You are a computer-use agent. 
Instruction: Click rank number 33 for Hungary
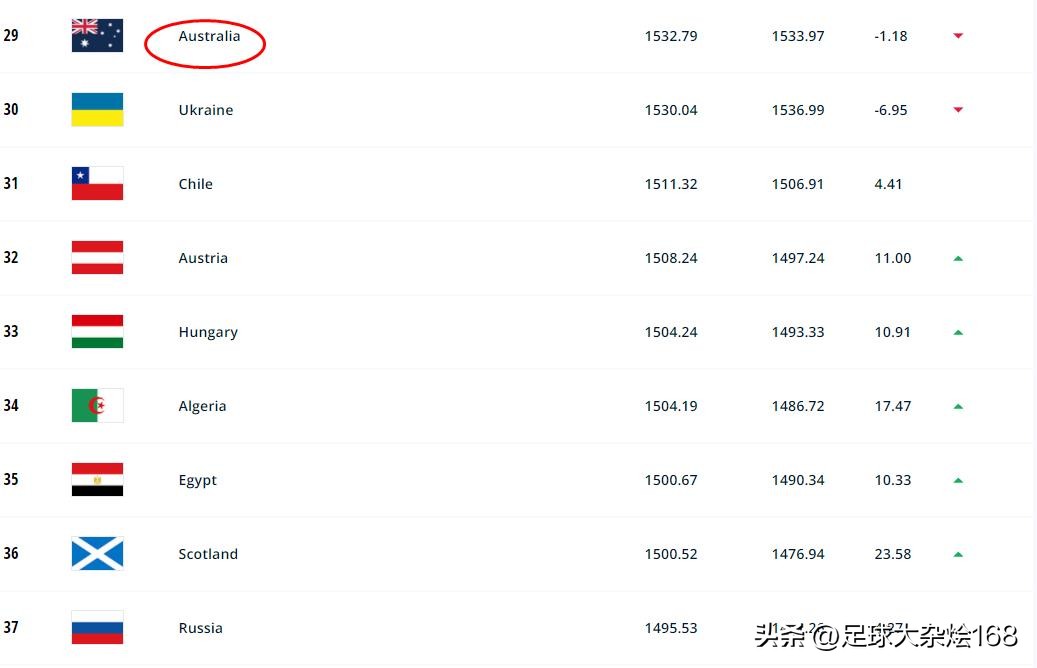[11, 332]
